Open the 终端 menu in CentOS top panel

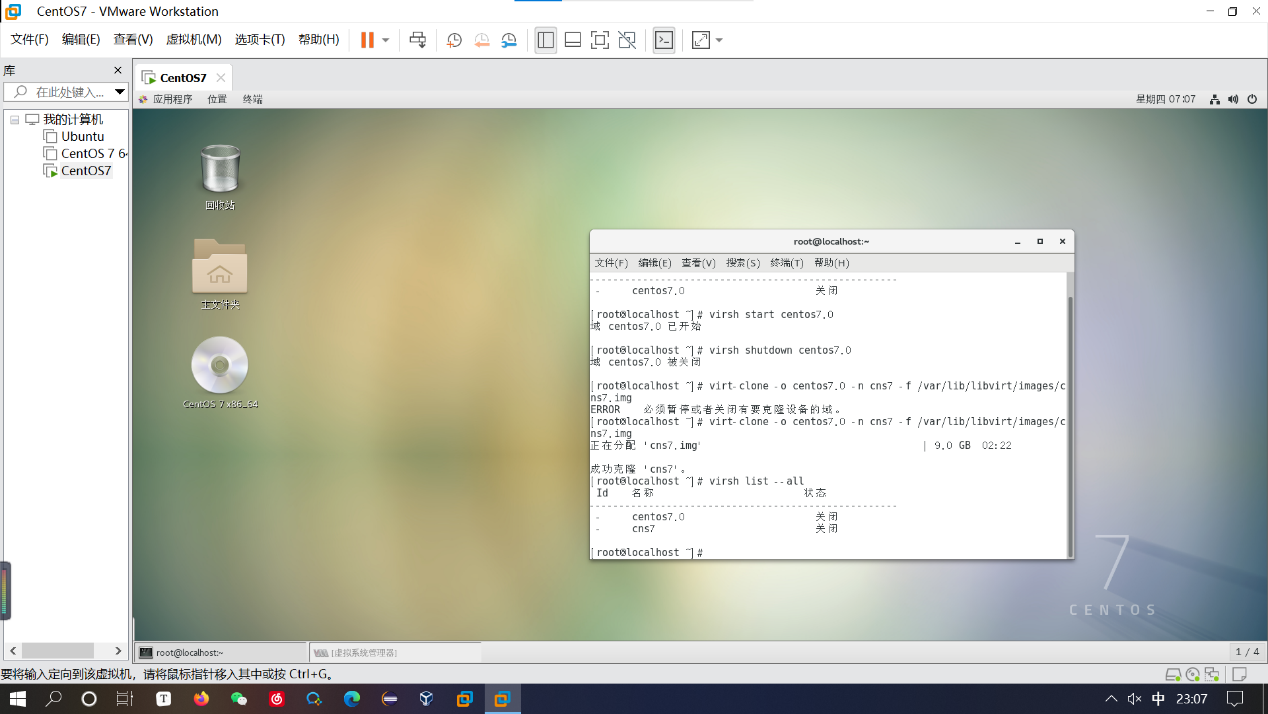(253, 99)
